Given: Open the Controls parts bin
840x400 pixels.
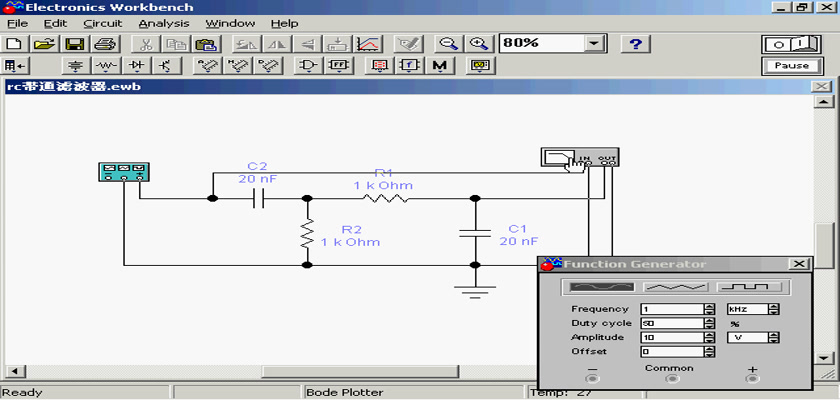Looking at the screenshot, I should click(x=410, y=66).
